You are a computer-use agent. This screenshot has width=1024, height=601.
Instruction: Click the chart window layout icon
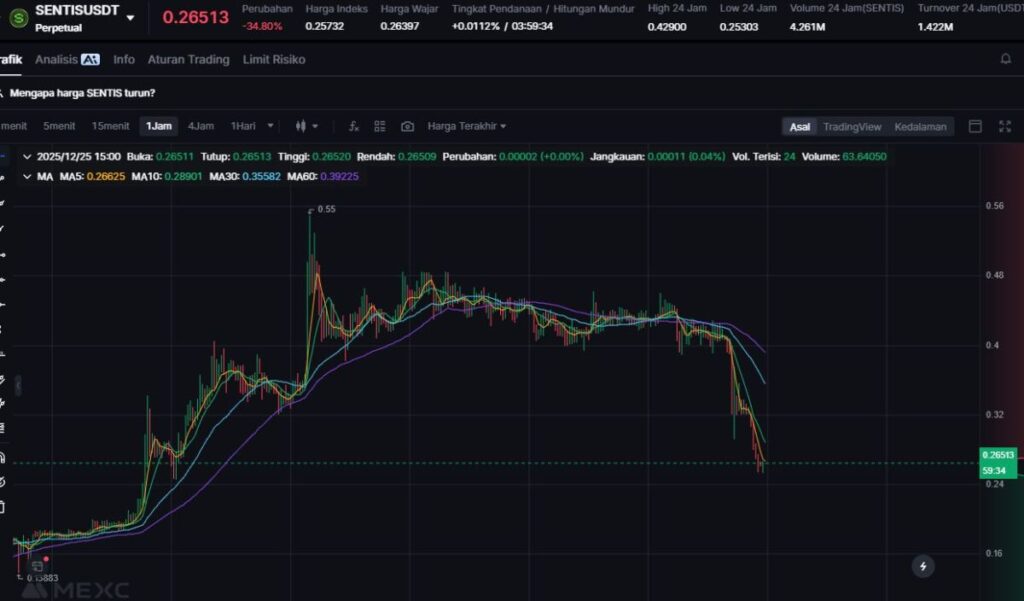[x=975, y=127]
